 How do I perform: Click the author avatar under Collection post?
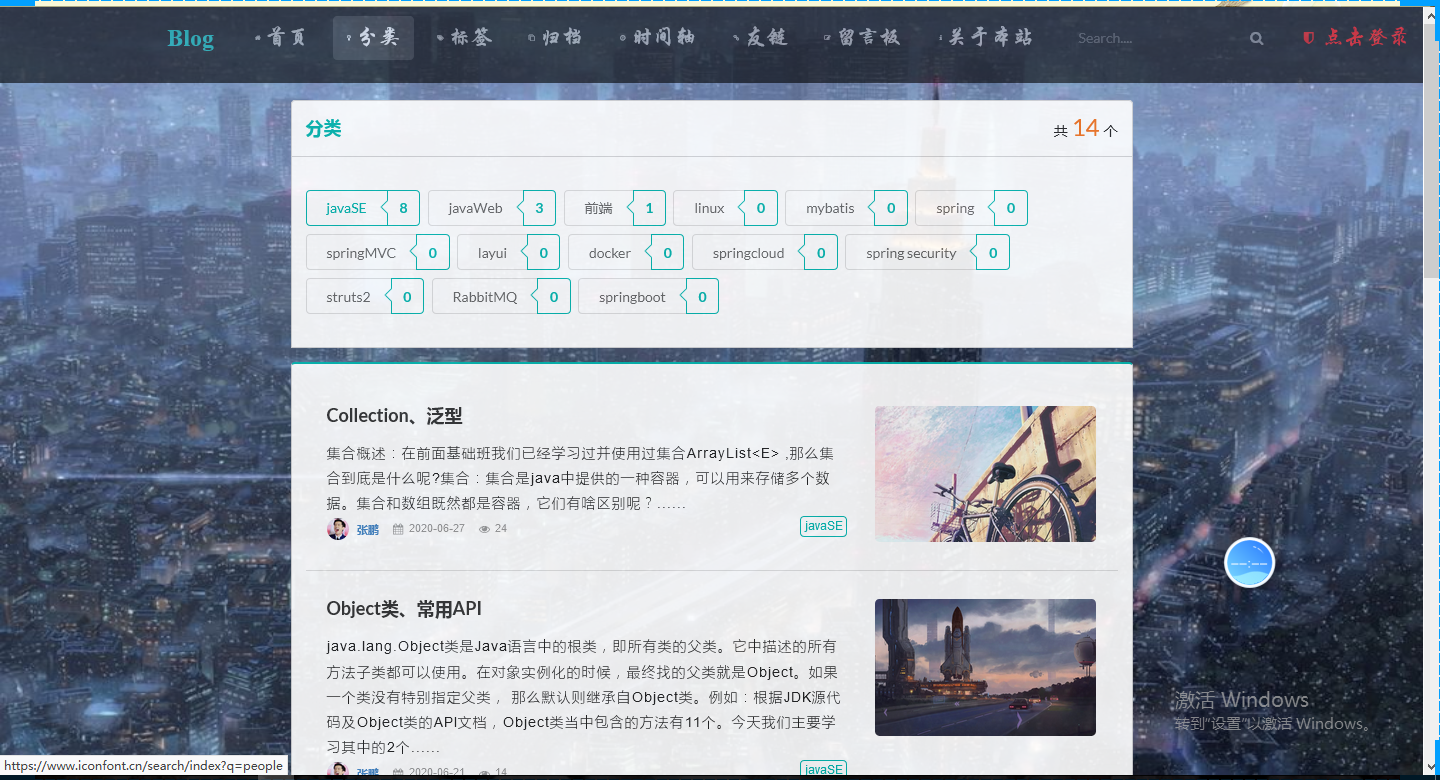pyautogui.click(x=338, y=529)
